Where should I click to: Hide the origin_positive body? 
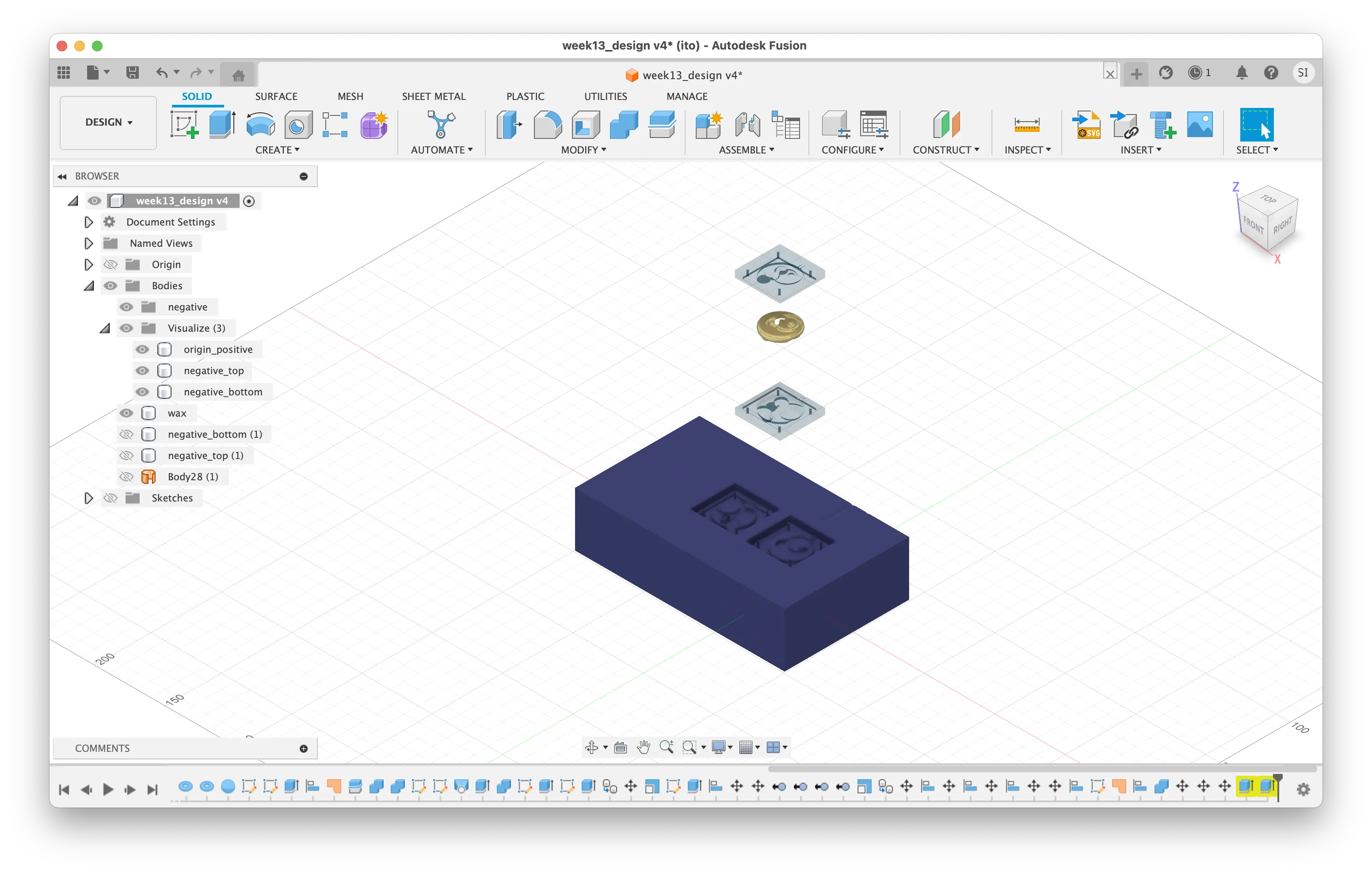tap(142, 349)
